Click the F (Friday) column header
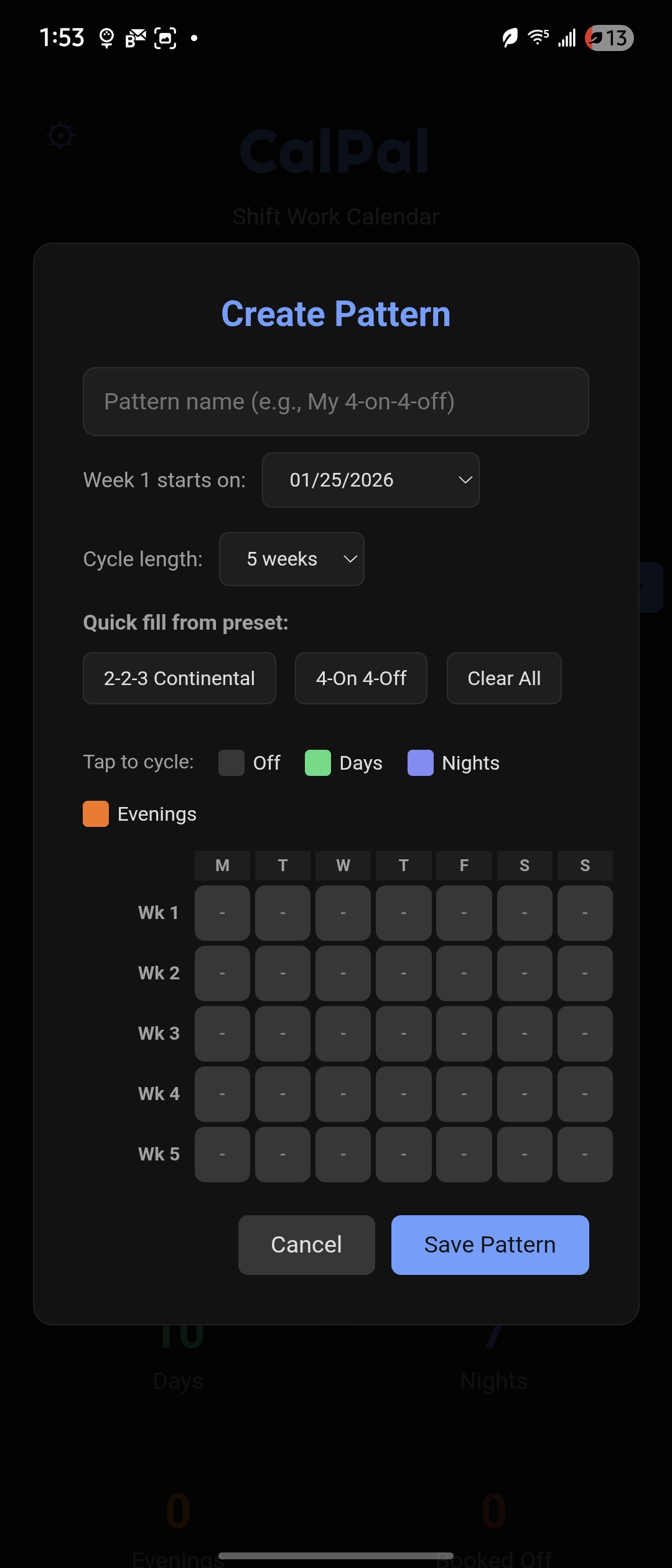 click(464, 866)
